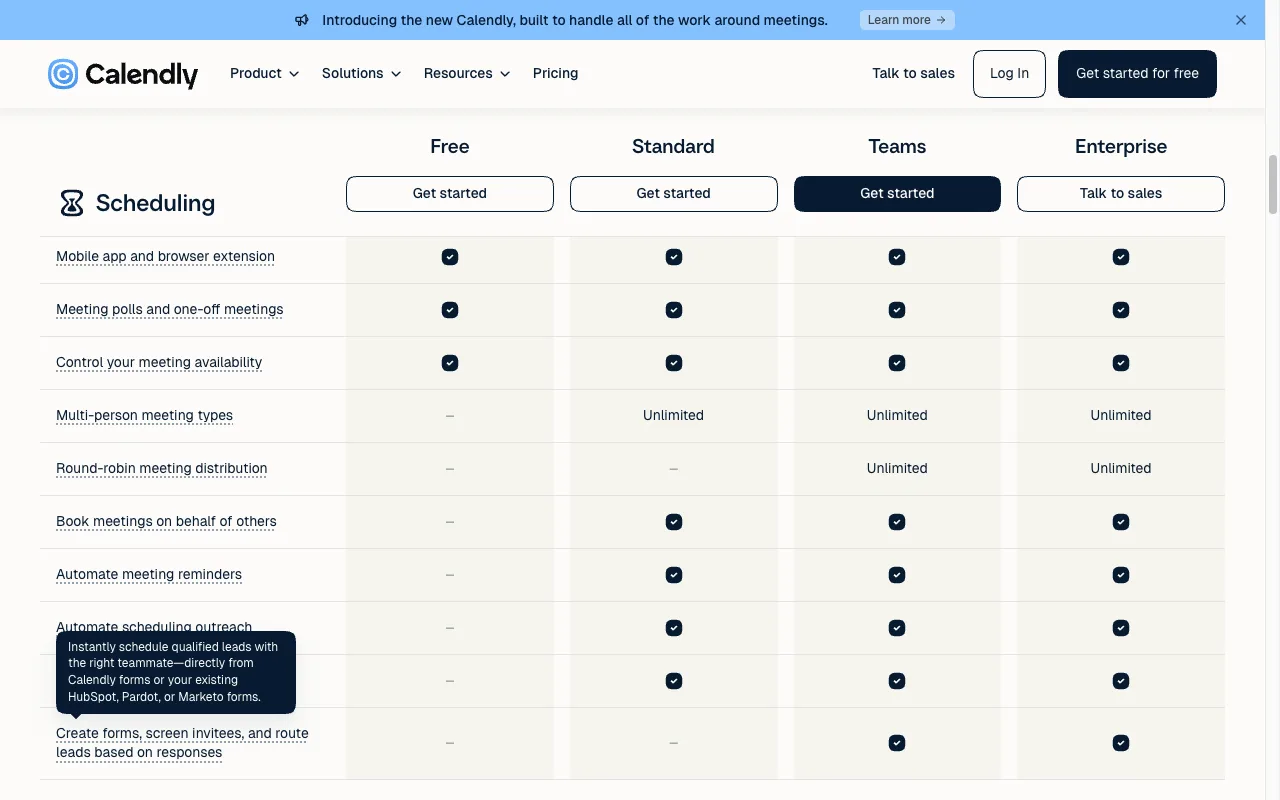The width and height of the screenshot is (1280, 800).
Task: Click Enterprise checkmark for Book meetings row
Action: coord(1121,522)
